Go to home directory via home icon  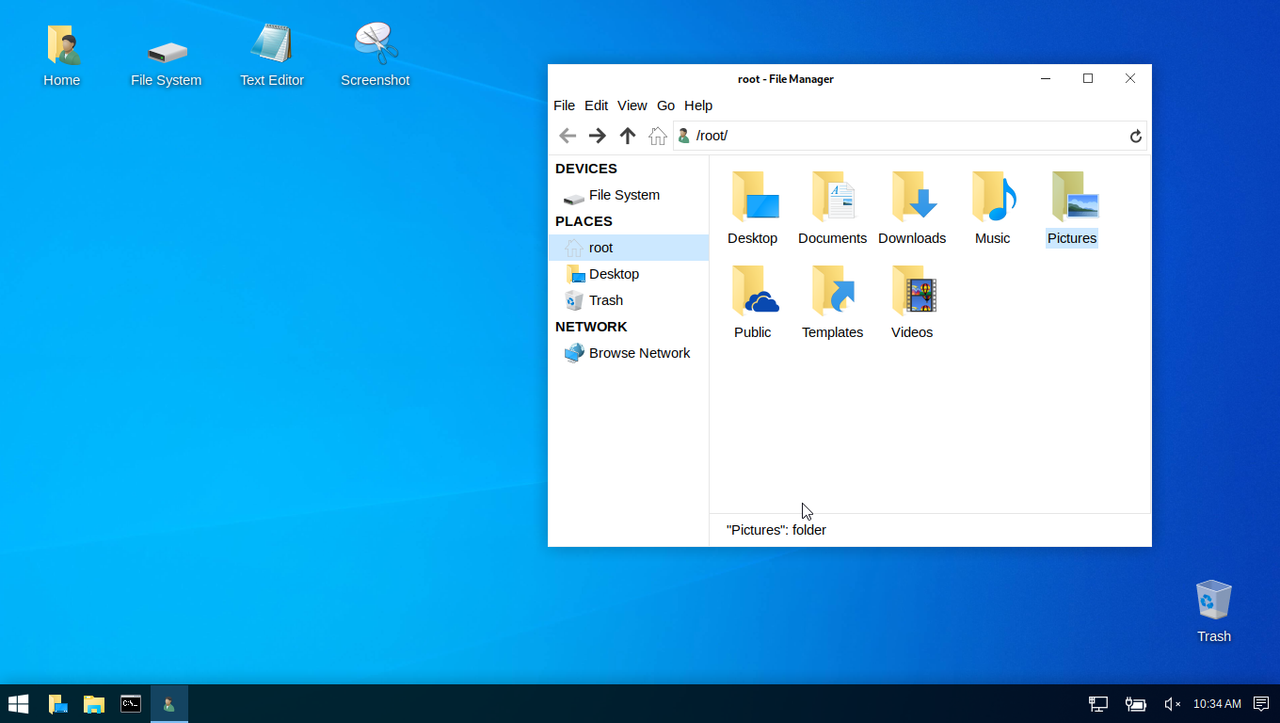pyautogui.click(x=657, y=135)
